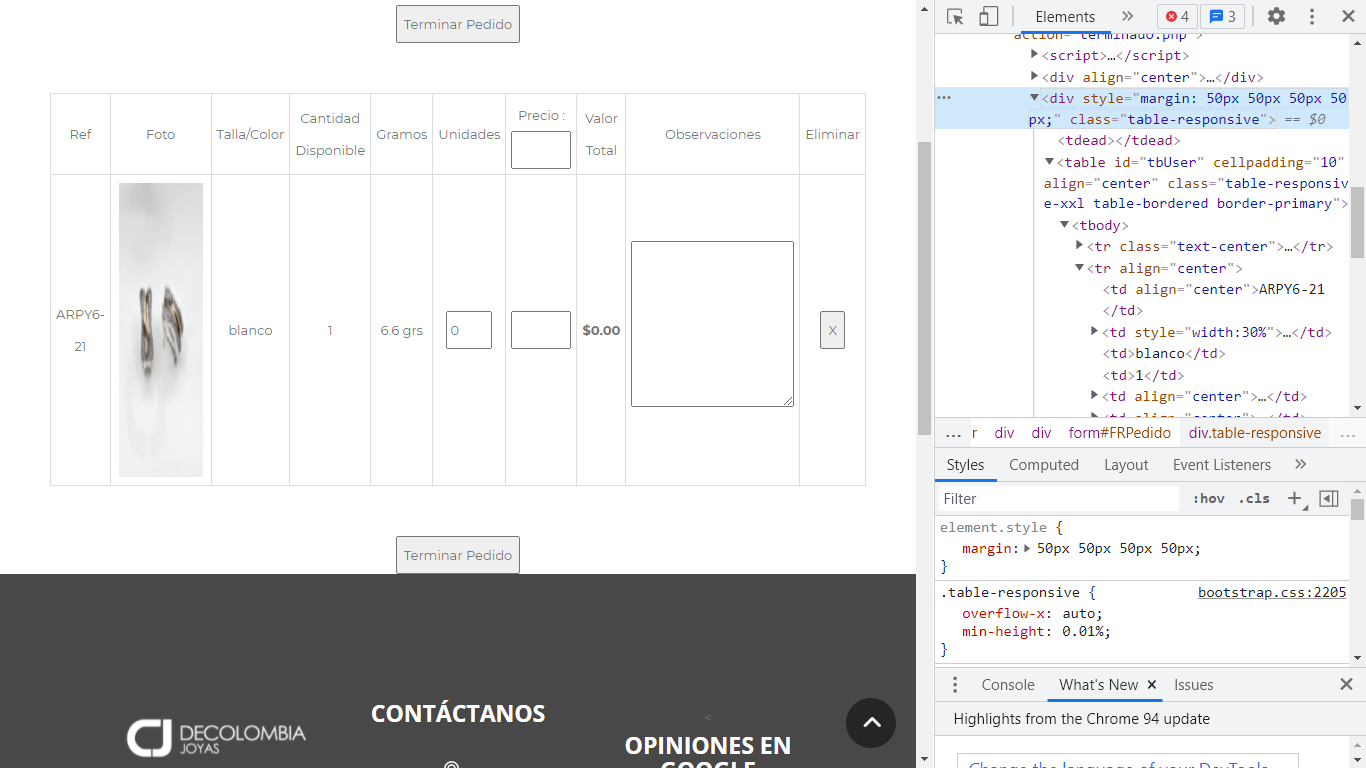This screenshot has height=768, width=1366.
Task: Switch to the Styles tab
Action: click(x=965, y=464)
